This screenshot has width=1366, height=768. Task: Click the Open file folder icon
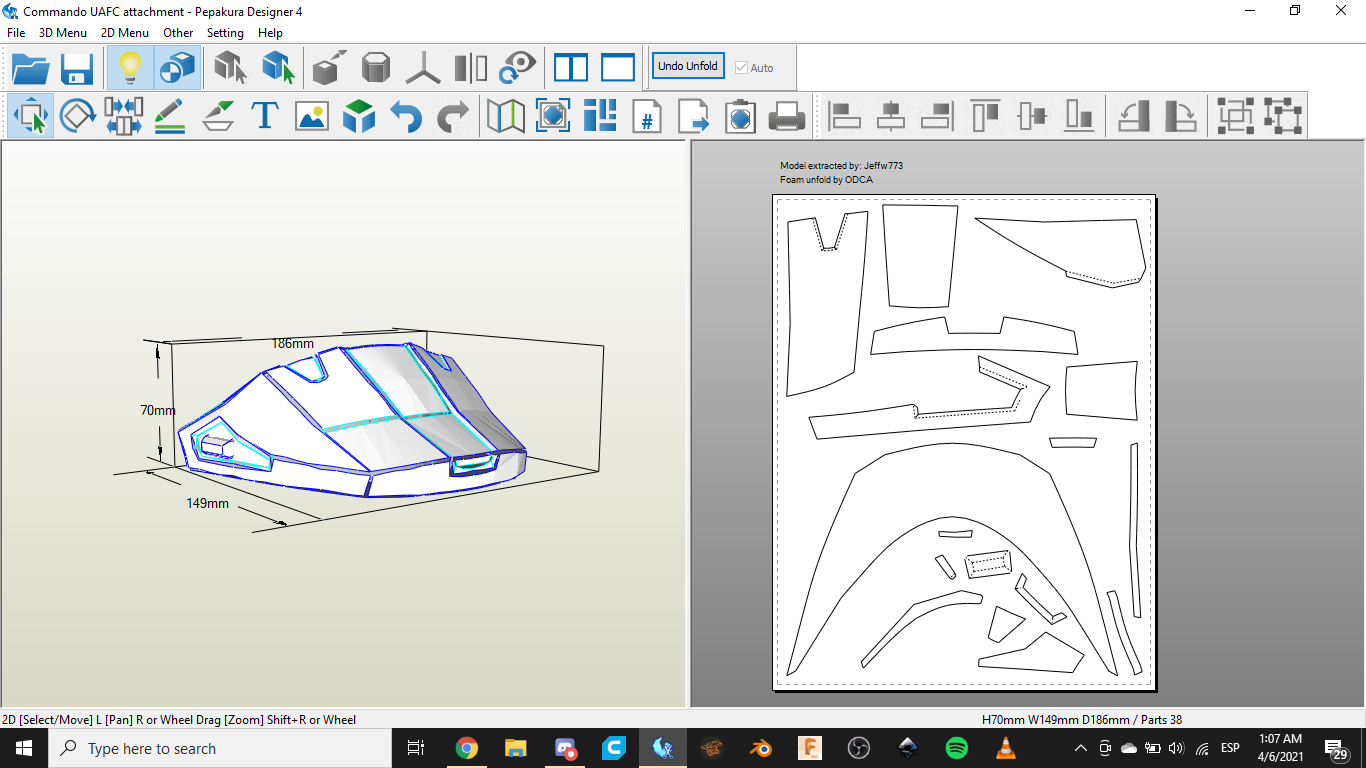pyautogui.click(x=31, y=68)
